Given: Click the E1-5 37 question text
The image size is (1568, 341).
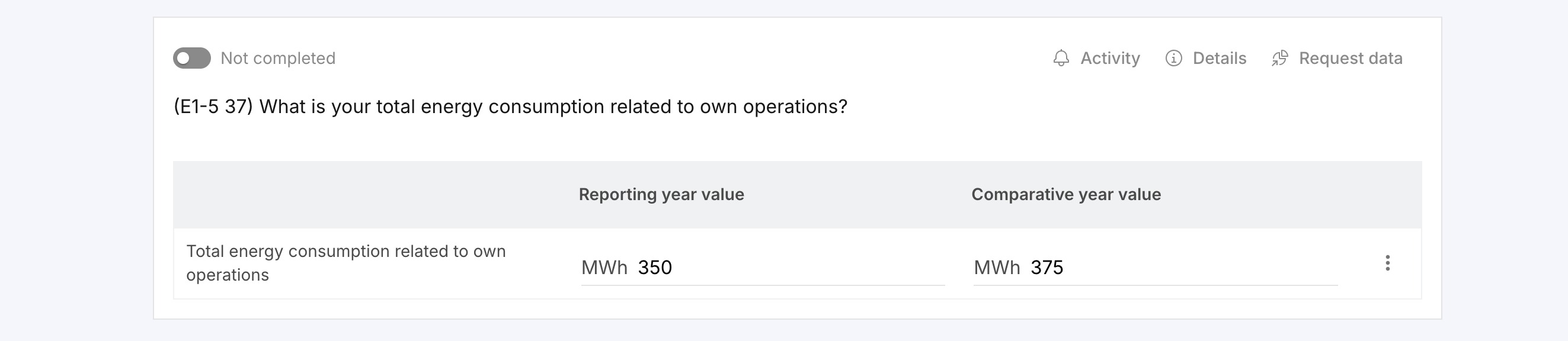Looking at the screenshot, I should [x=510, y=107].
